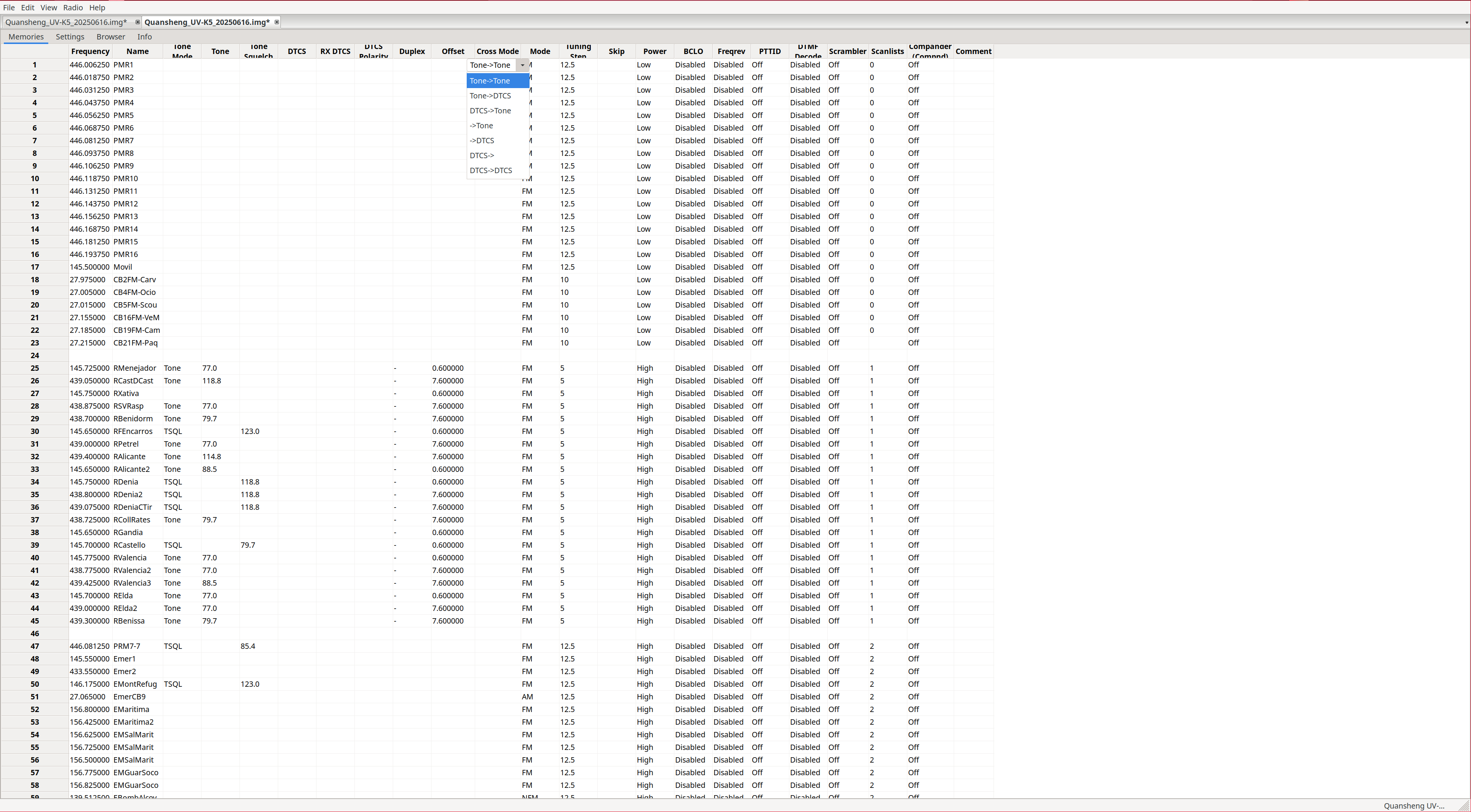The height and width of the screenshot is (812, 1471).
Task: Click the Cross Mode combo box arrow
Action: tap(522, 65)
